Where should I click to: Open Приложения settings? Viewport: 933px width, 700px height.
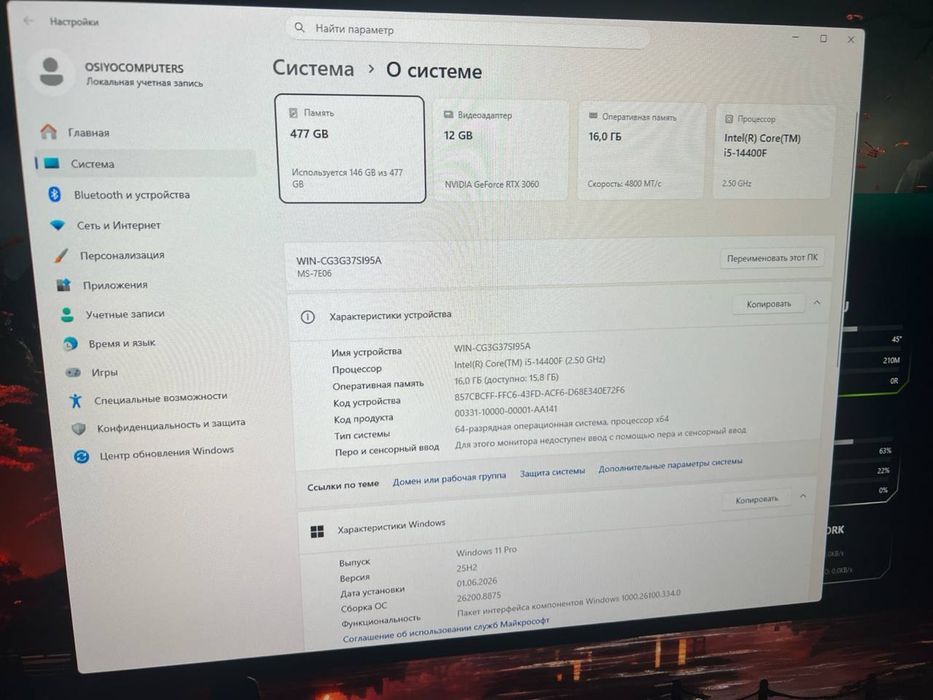click(x=115, y=285)
